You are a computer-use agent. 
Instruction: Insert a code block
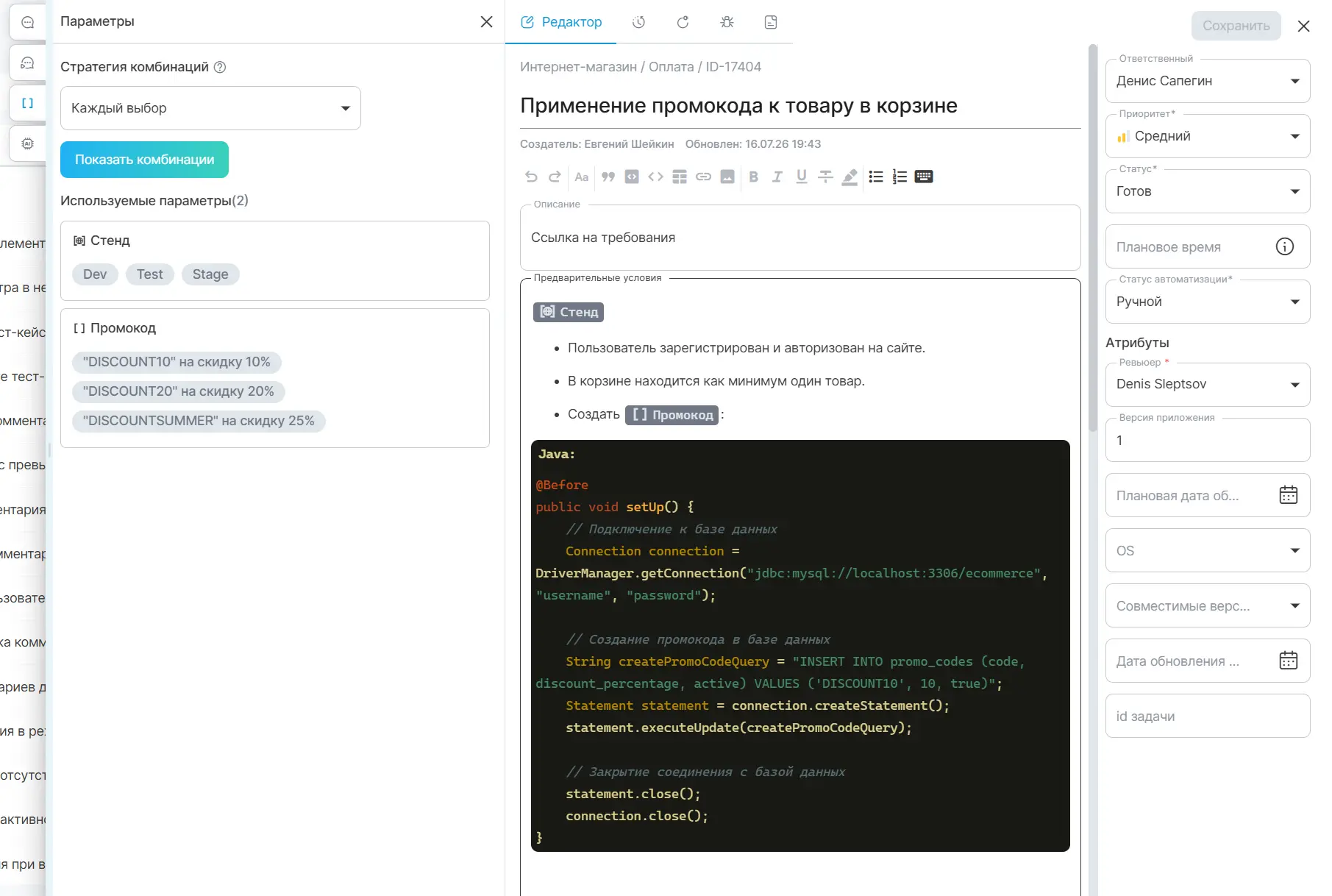(x=632, y=177)
